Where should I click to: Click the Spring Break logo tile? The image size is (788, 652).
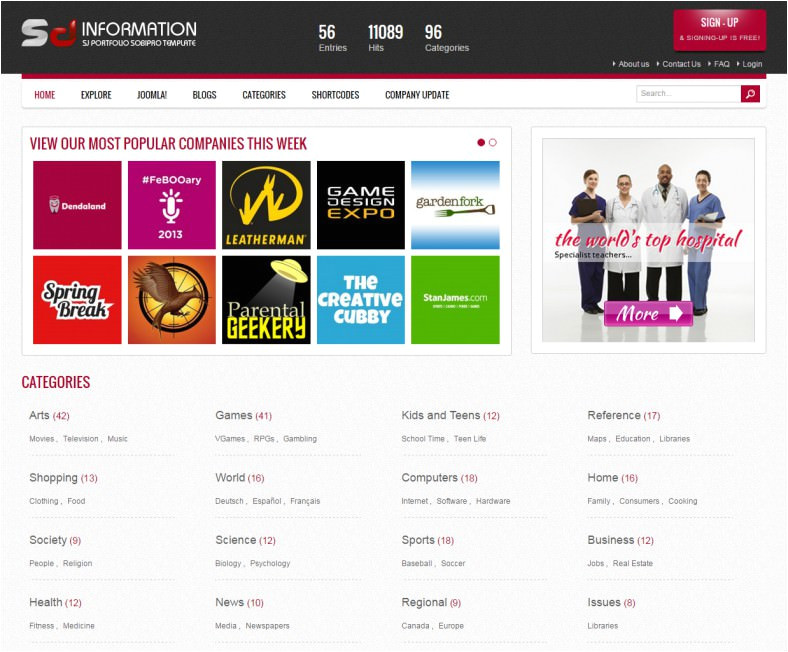tap(77, 300)
